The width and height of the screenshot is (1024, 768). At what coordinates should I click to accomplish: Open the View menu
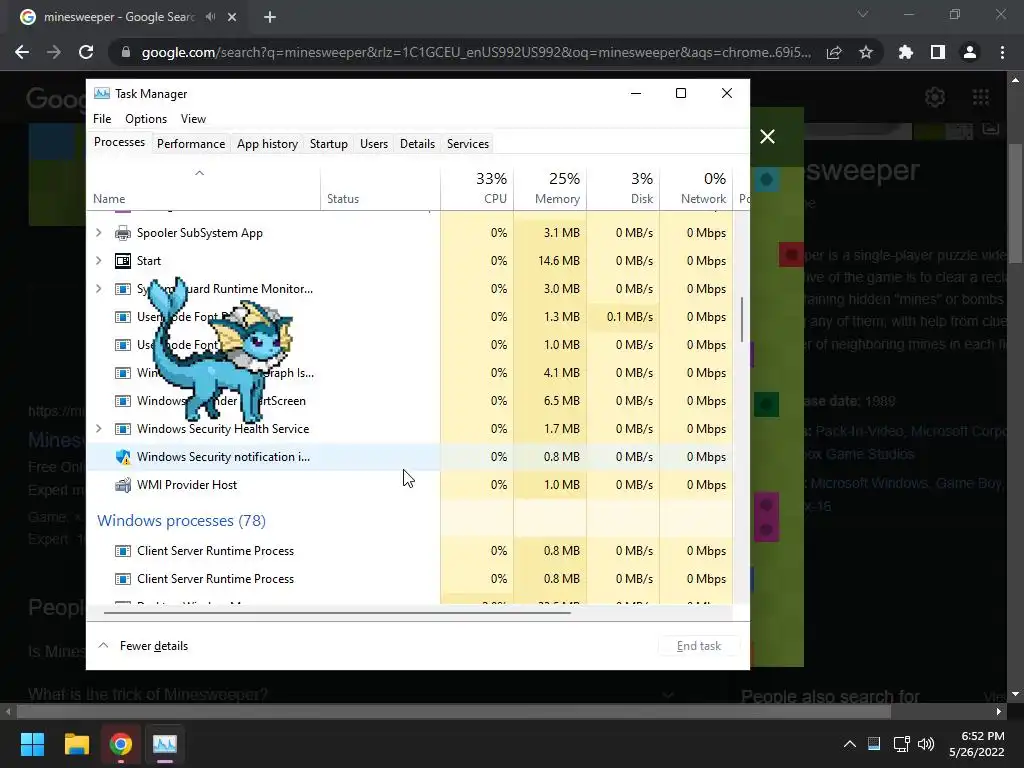point(193,119)
